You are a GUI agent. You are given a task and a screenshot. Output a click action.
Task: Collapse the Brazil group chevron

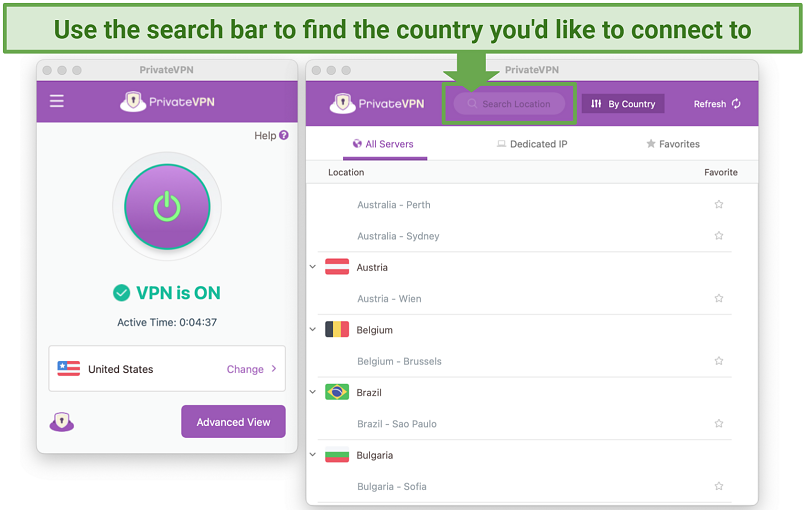tap(313, 392)
